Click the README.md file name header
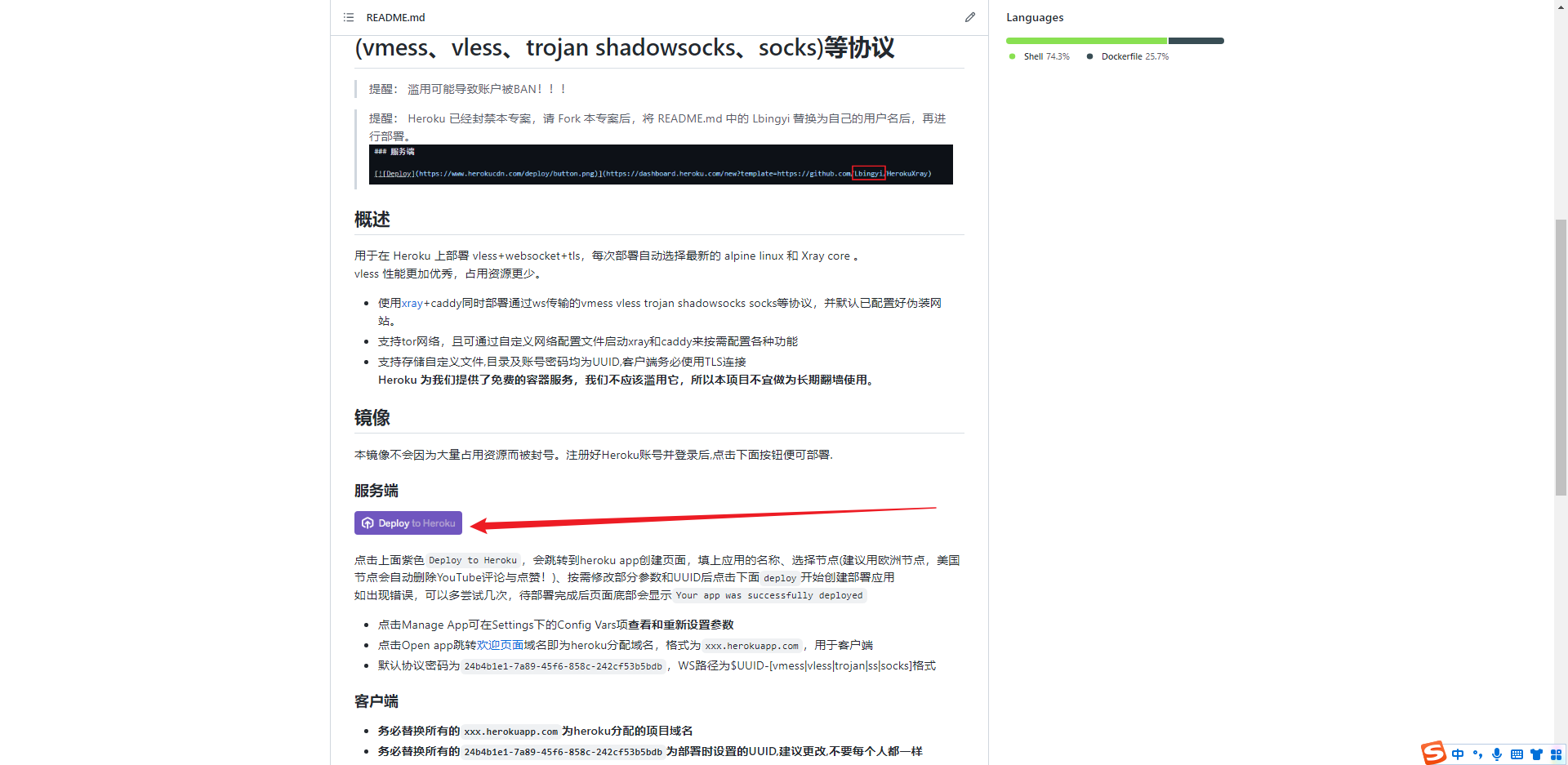Screen dimensions: 1568x765 coord(395,17)
